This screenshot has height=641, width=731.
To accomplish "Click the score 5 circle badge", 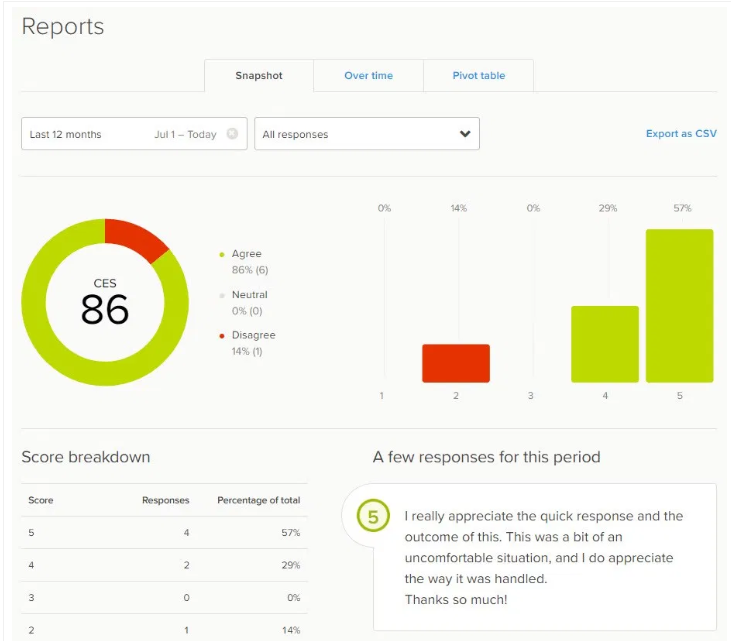I will pyautogui.click(x=372, y=517).
